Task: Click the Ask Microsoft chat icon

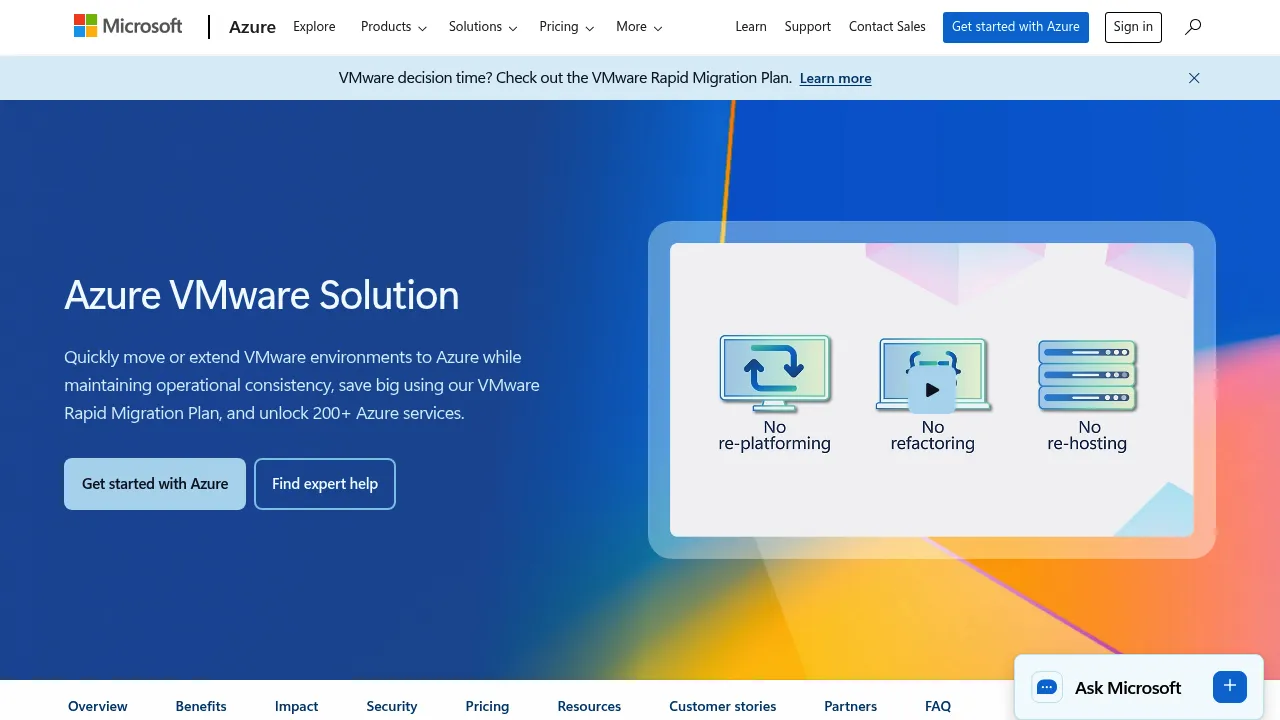Action: (x=1047, y=687)
